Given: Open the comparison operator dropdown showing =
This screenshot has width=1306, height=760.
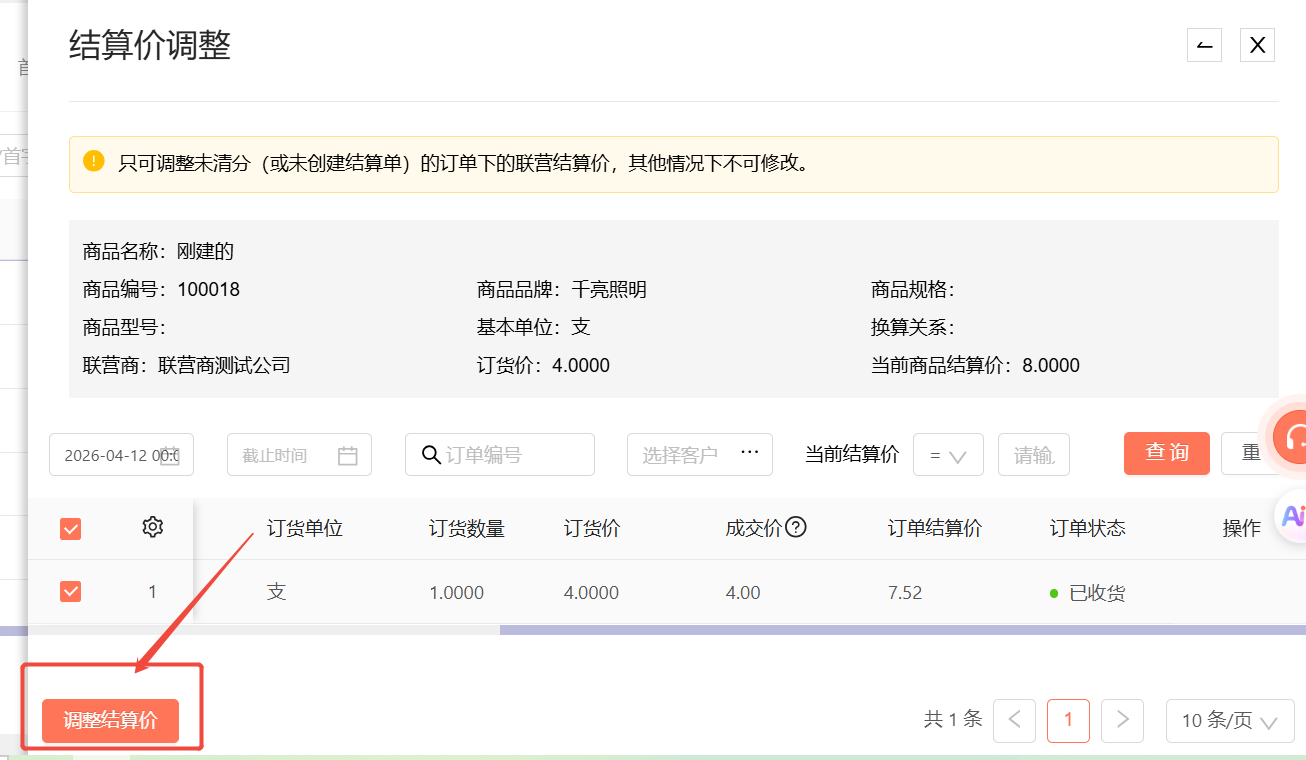Looking at the screenshot, I should pyautogui.click(x=949, y=455).
